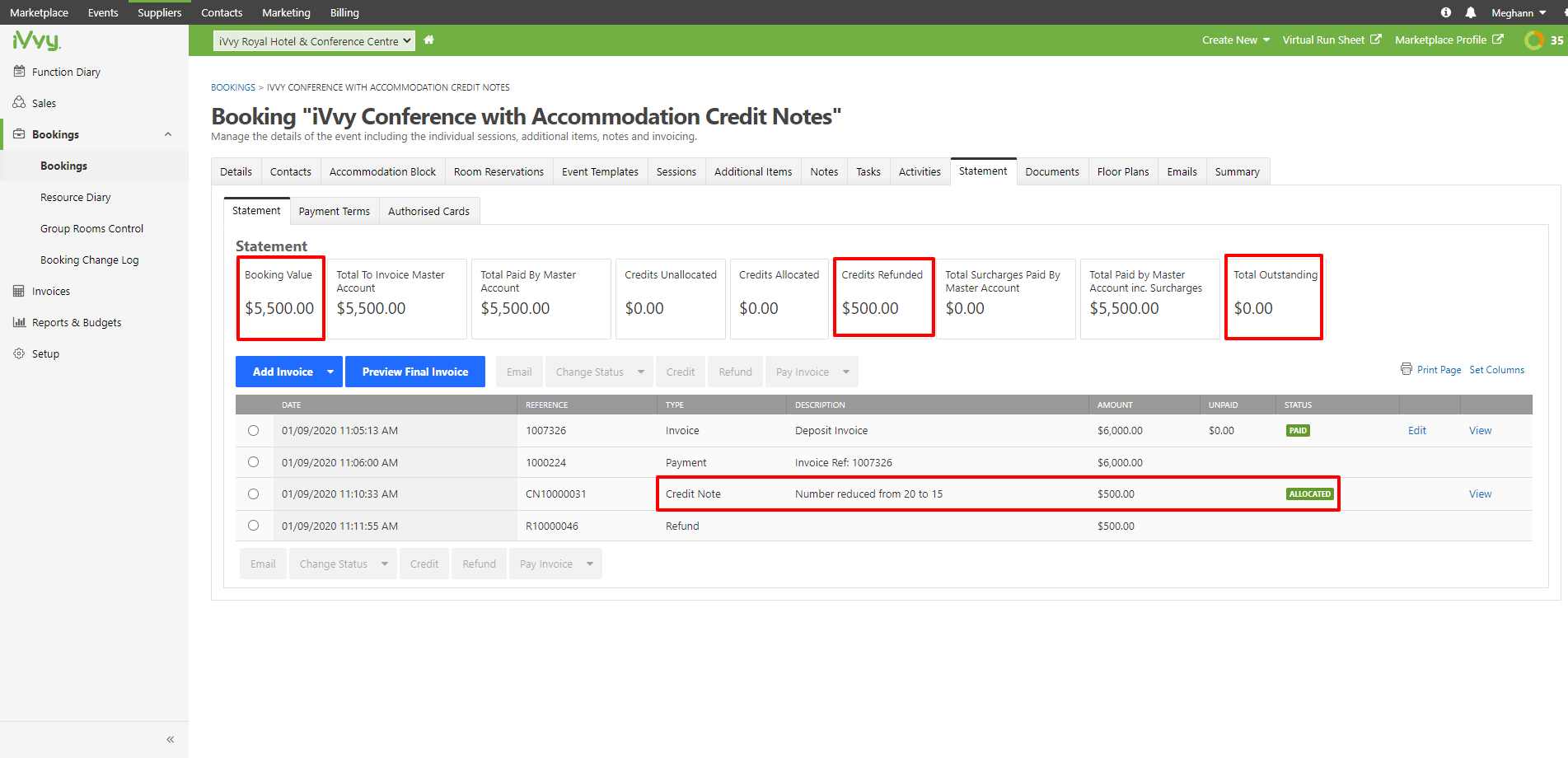Click the ALLOCATED status badge
This screenshot has width=1568, height=758.
1310,494
